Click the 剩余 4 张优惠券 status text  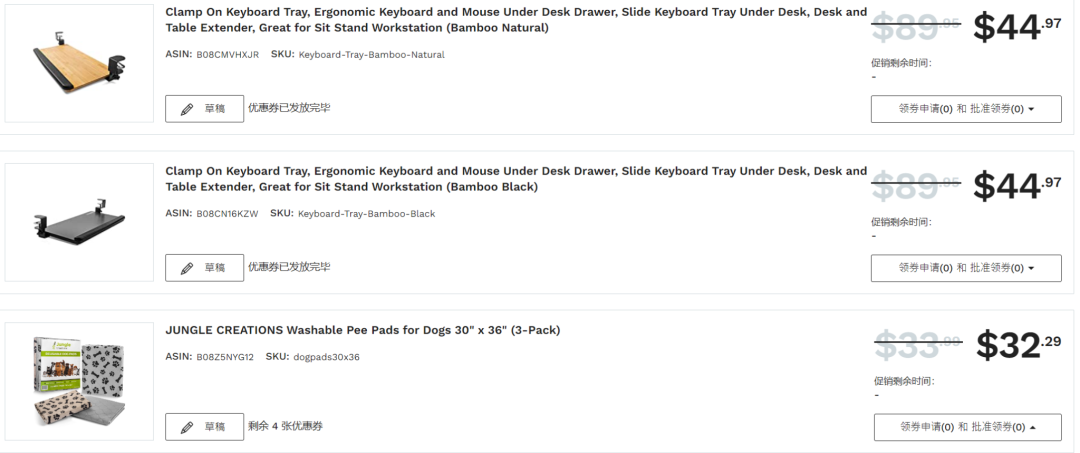point(285,426)
